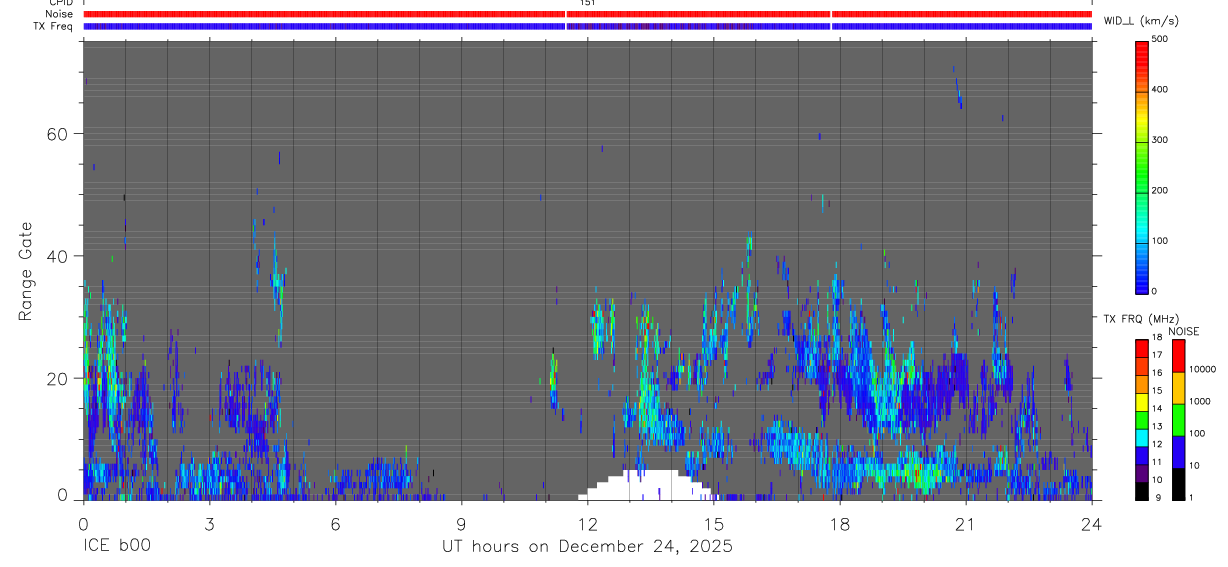Pick the green swatch in the NOISE legend

tap(1178, 420)
